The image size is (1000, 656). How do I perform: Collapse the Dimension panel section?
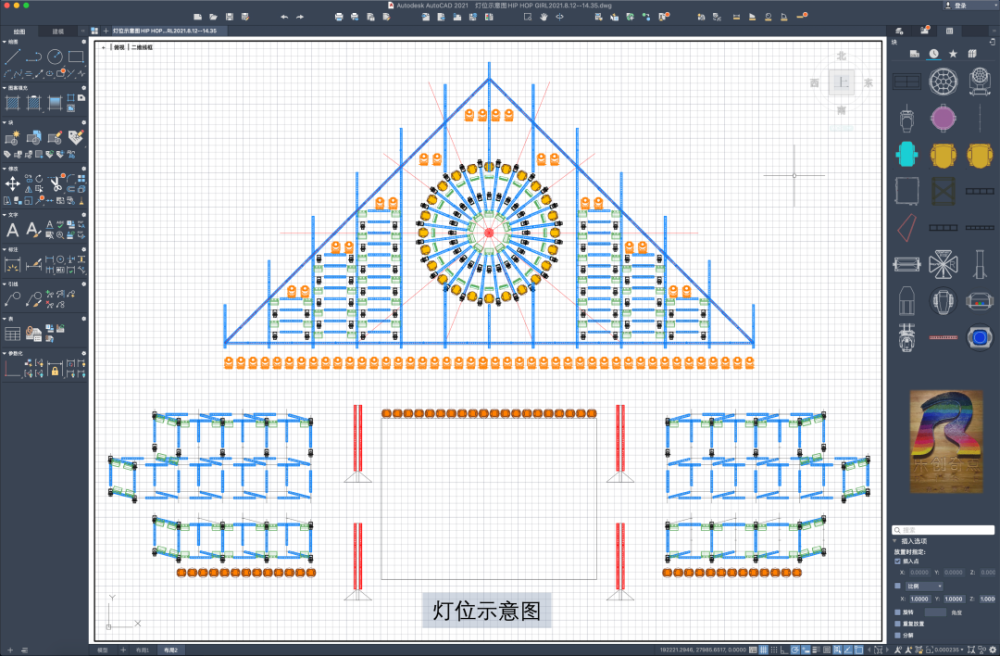point(4,249)
